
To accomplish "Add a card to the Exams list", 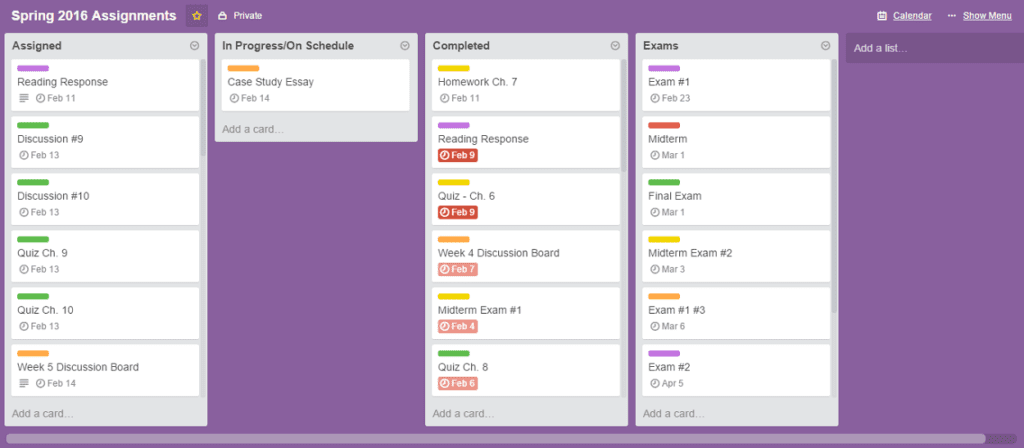I will tap(674, 413).
